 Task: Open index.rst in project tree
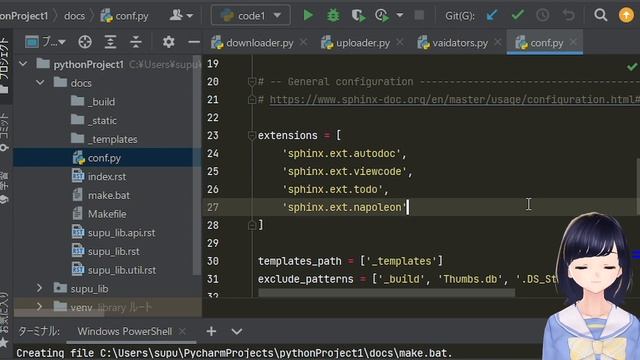pos(107,177)
